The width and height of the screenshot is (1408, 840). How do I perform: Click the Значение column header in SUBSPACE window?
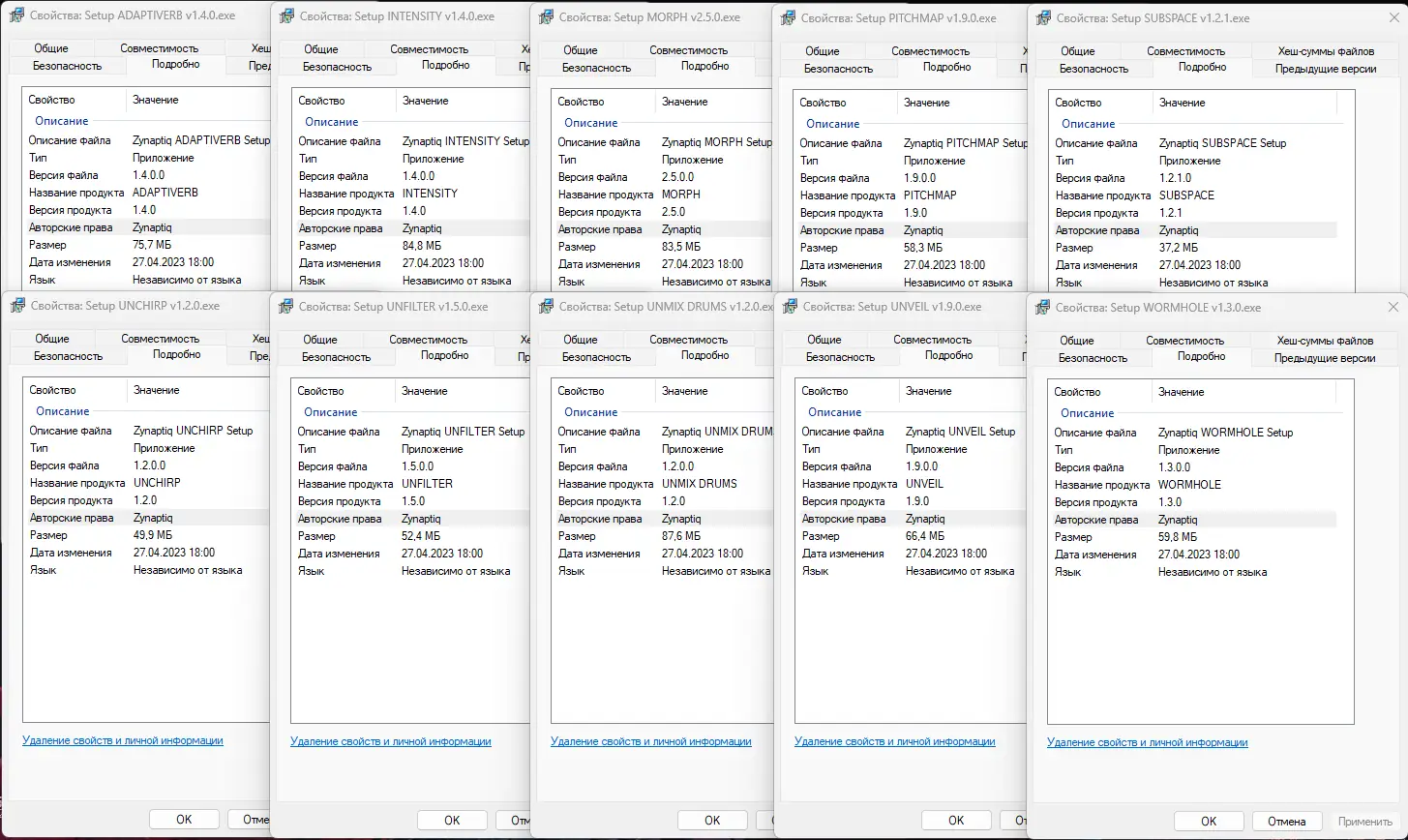click(x=1243, y=103)
